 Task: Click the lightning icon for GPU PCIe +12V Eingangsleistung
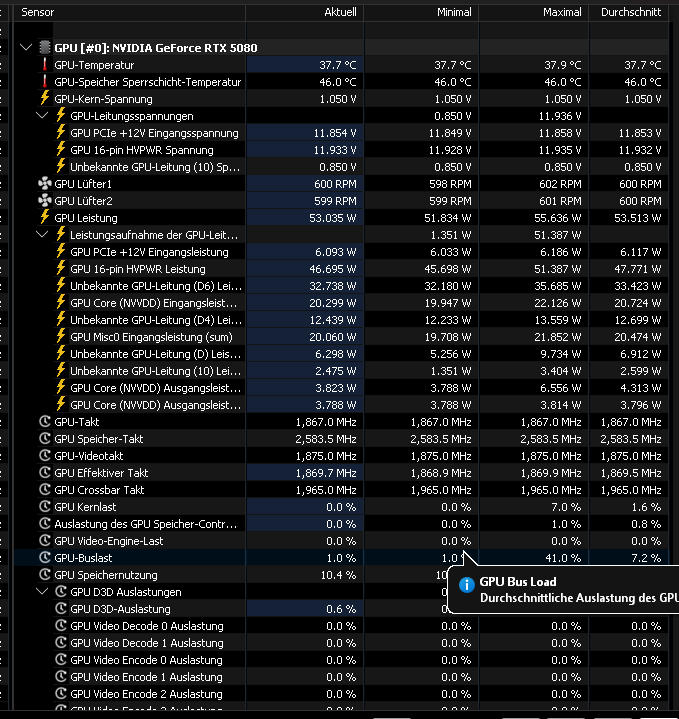point(61,251)
